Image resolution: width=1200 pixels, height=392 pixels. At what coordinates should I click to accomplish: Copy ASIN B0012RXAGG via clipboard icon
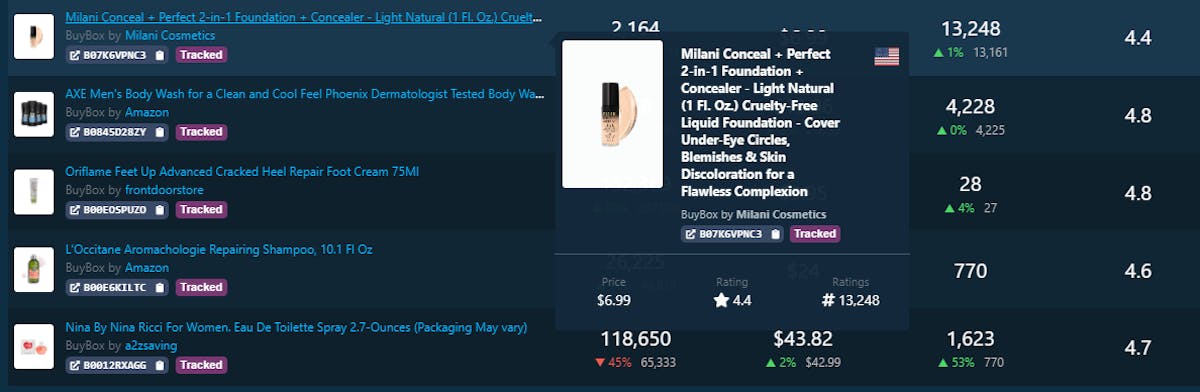(x=160, y=365)
